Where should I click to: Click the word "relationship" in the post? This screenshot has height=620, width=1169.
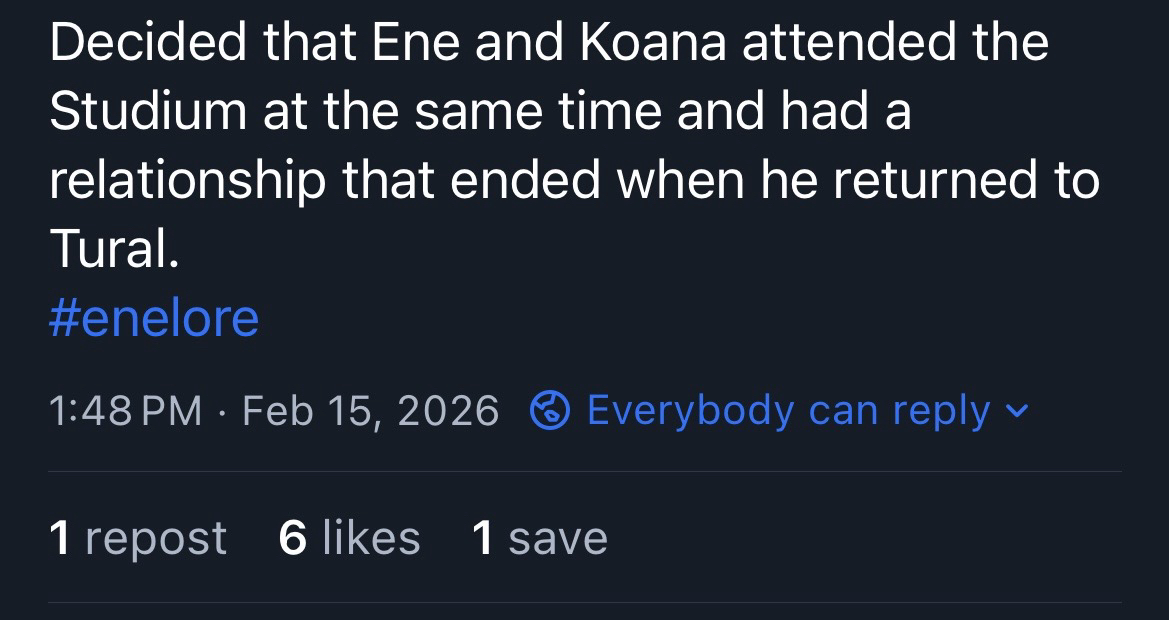pyautogui.click(x=187, y=181)
